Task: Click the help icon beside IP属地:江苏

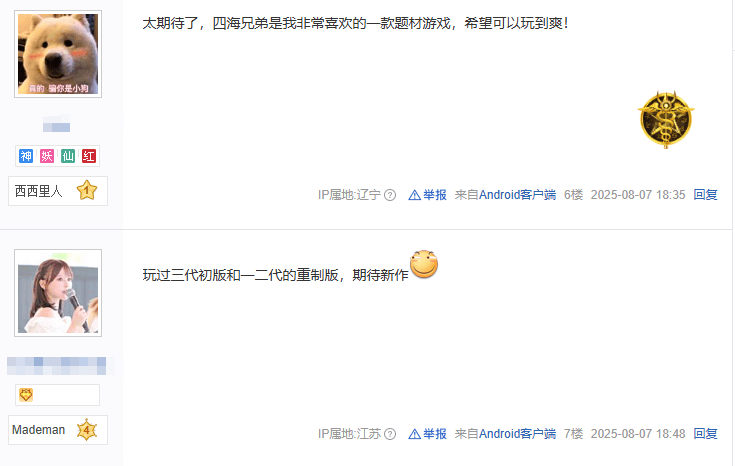Action: pyautogui.click(x=390, y=434)
